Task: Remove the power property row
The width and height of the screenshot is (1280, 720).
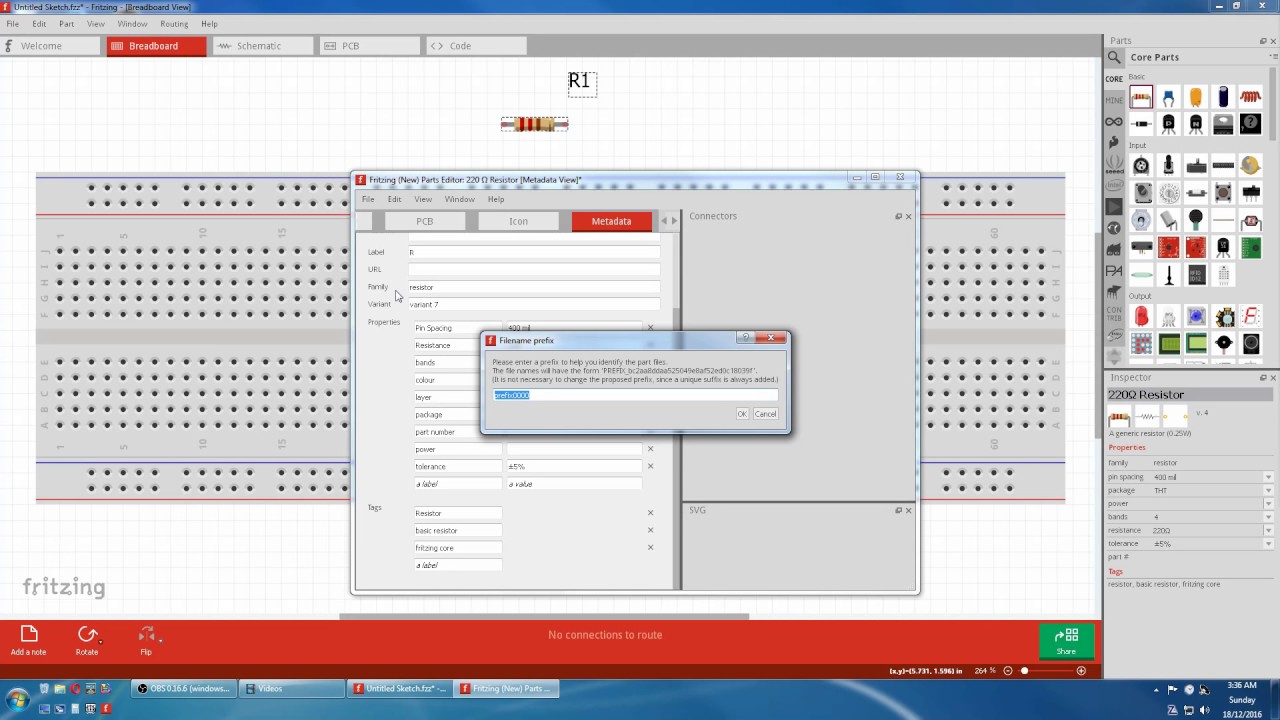Action: pos(650,449)
